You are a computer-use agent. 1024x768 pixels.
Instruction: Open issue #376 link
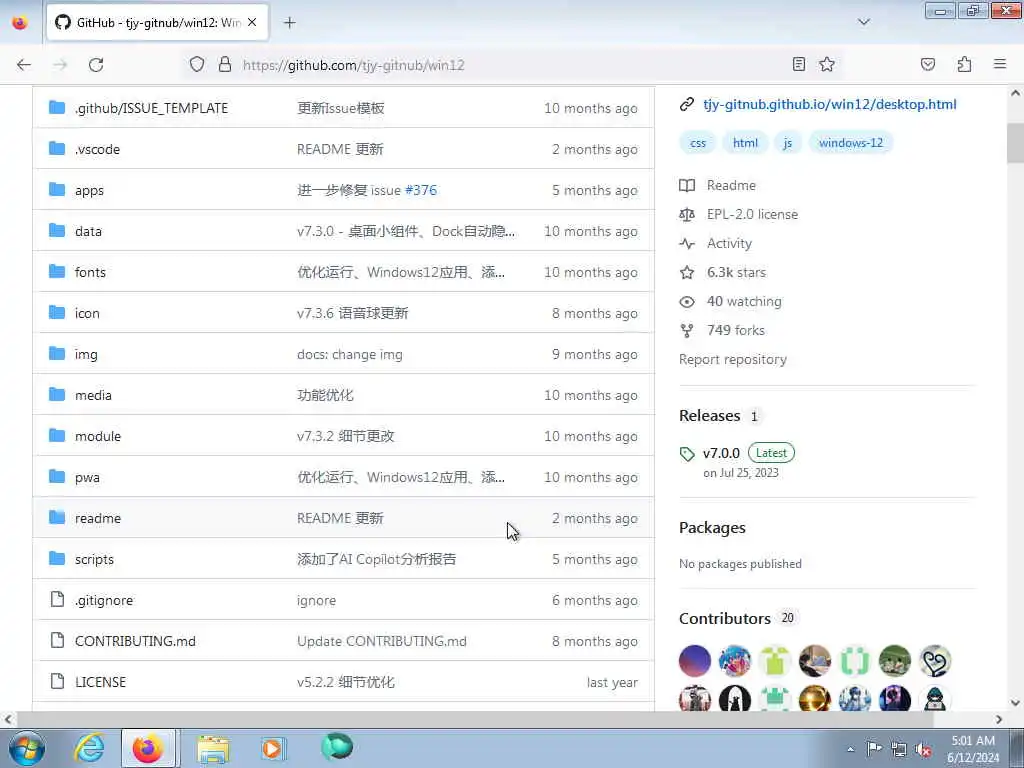tap(421, 190)
